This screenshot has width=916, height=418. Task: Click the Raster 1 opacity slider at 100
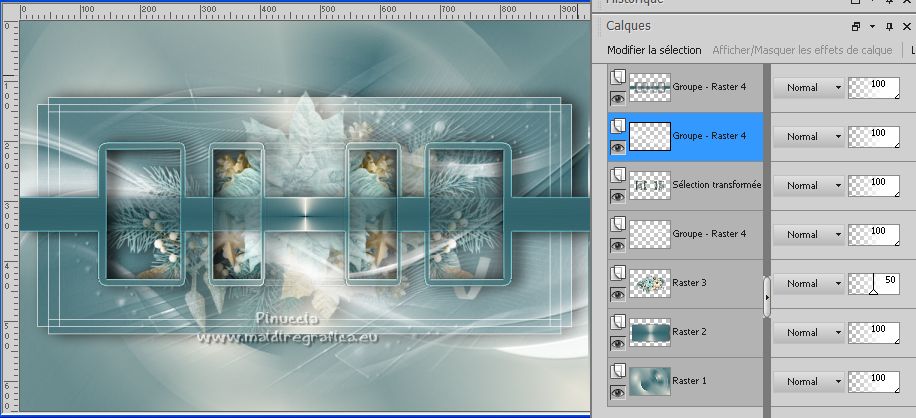tap(874, 381)
